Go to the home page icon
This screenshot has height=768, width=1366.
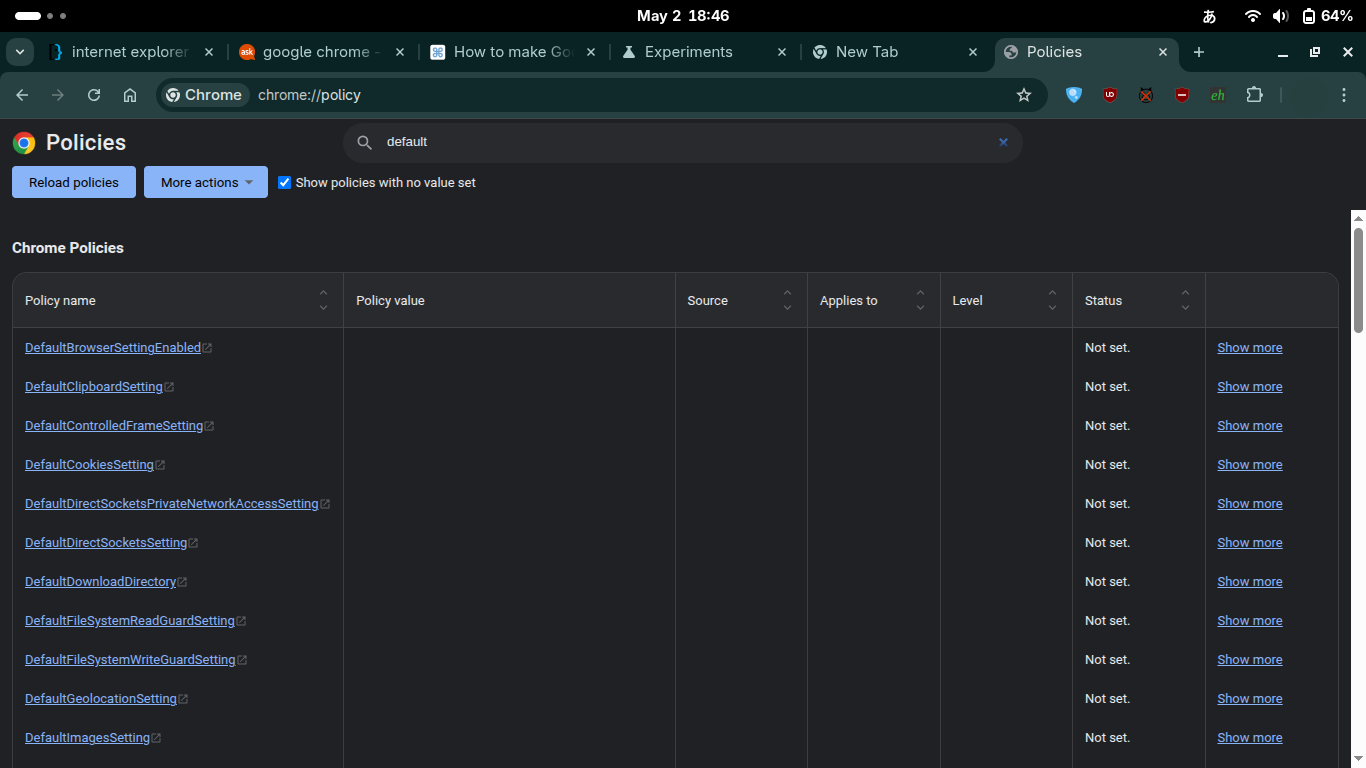click(130, 95)
